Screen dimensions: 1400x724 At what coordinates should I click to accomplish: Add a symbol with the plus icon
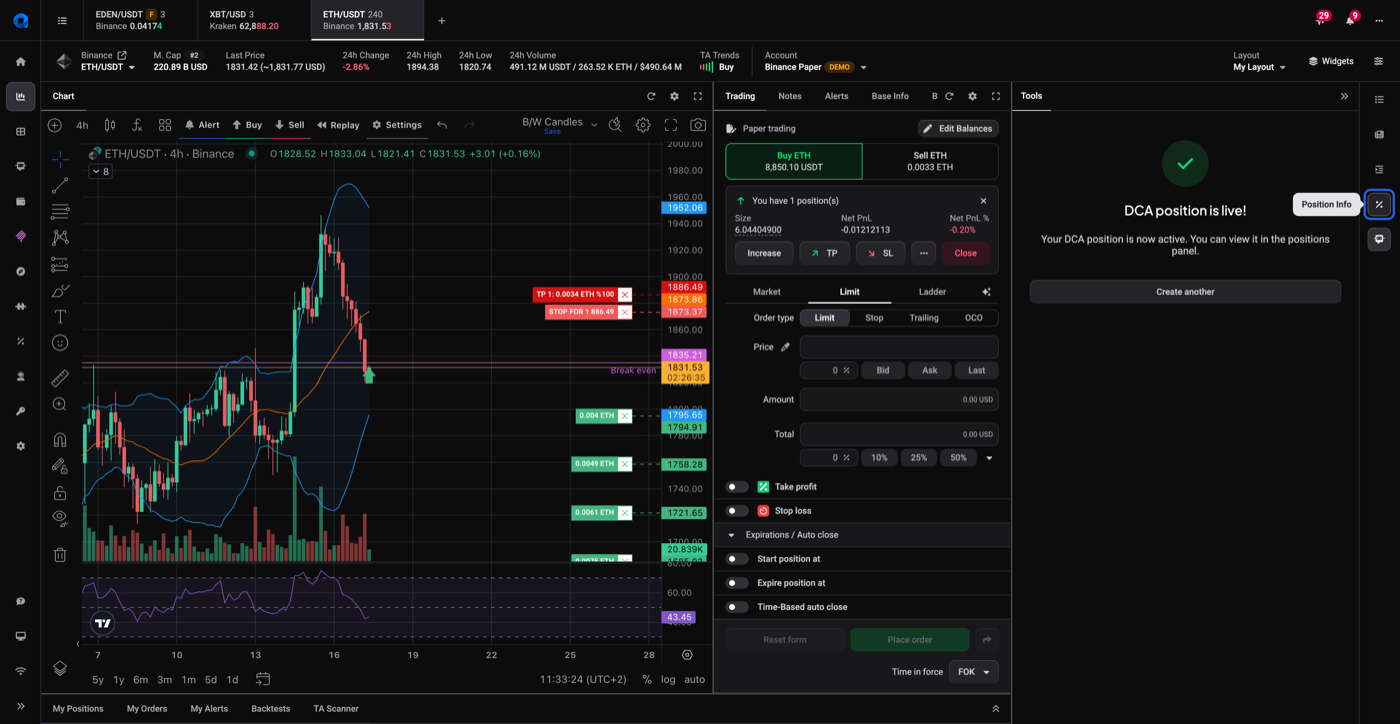(55, 125)
